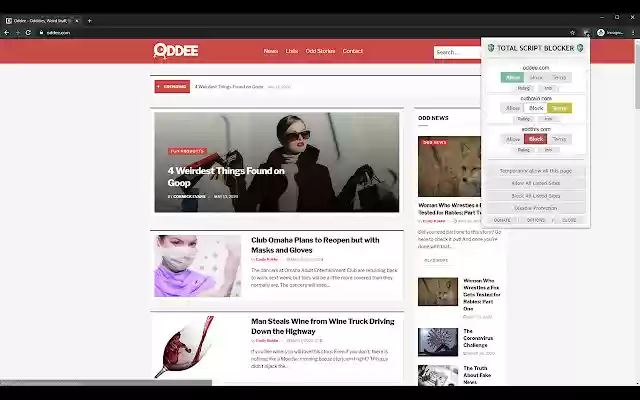Open a new tab with plus icon
The width and height of the screenshot is (640, 400).
tap(90, 20)
